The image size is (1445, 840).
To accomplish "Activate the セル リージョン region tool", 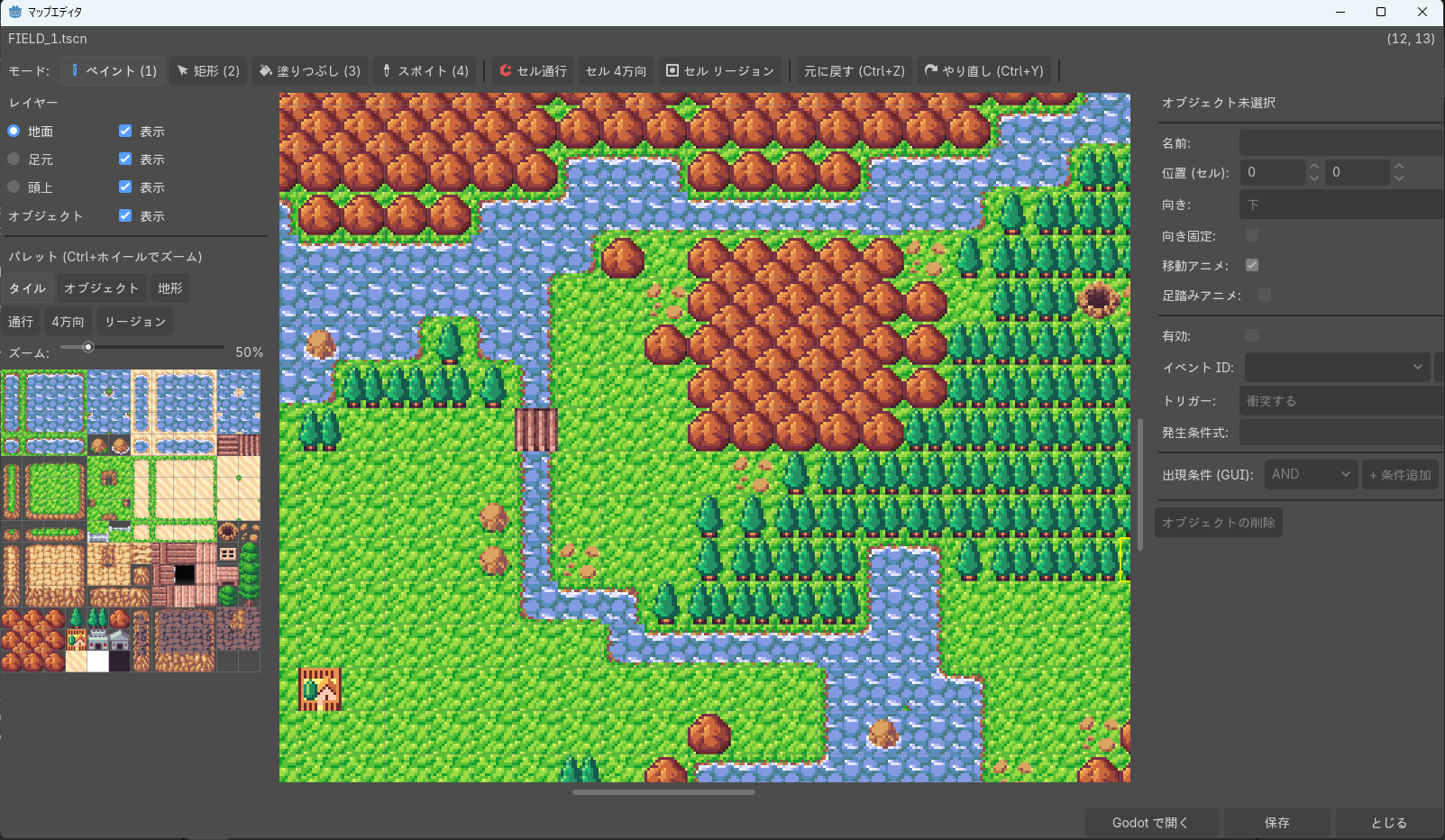I will pos(720,70).
